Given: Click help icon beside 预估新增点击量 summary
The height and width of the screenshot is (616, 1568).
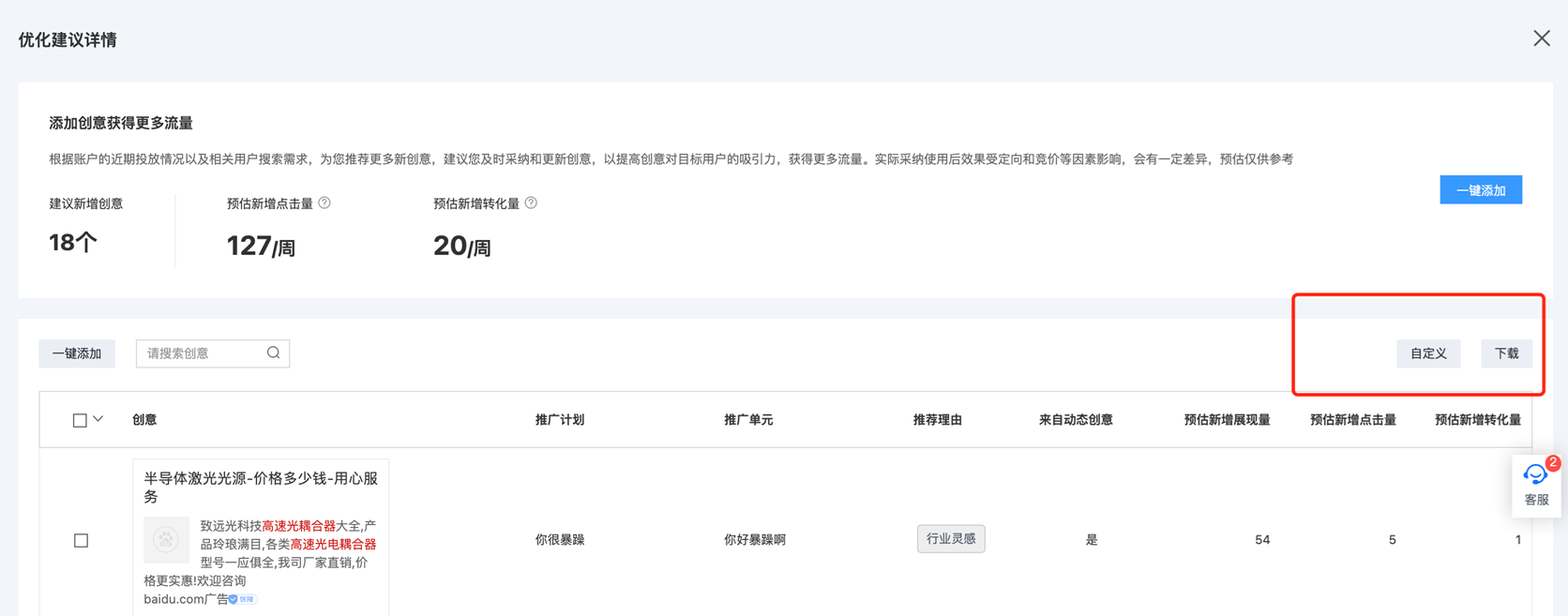Looking at the screenshot, I should coord(324,203).
